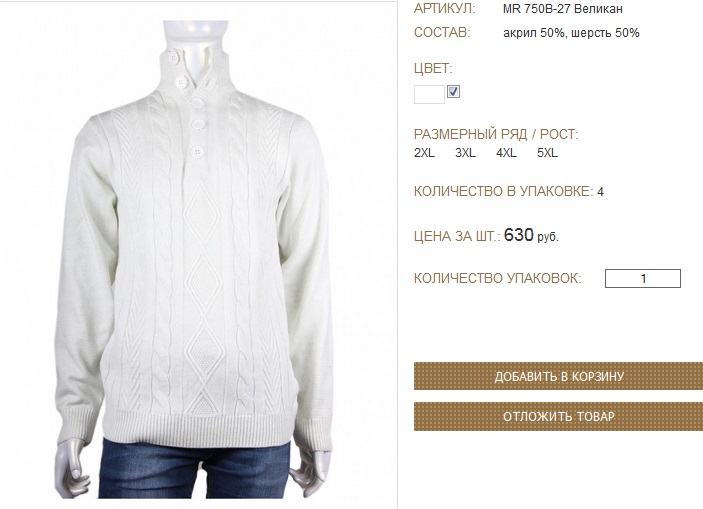Open the white sweater product photo
The width and height of the screenshot is (703, 509).
[198, 256]
